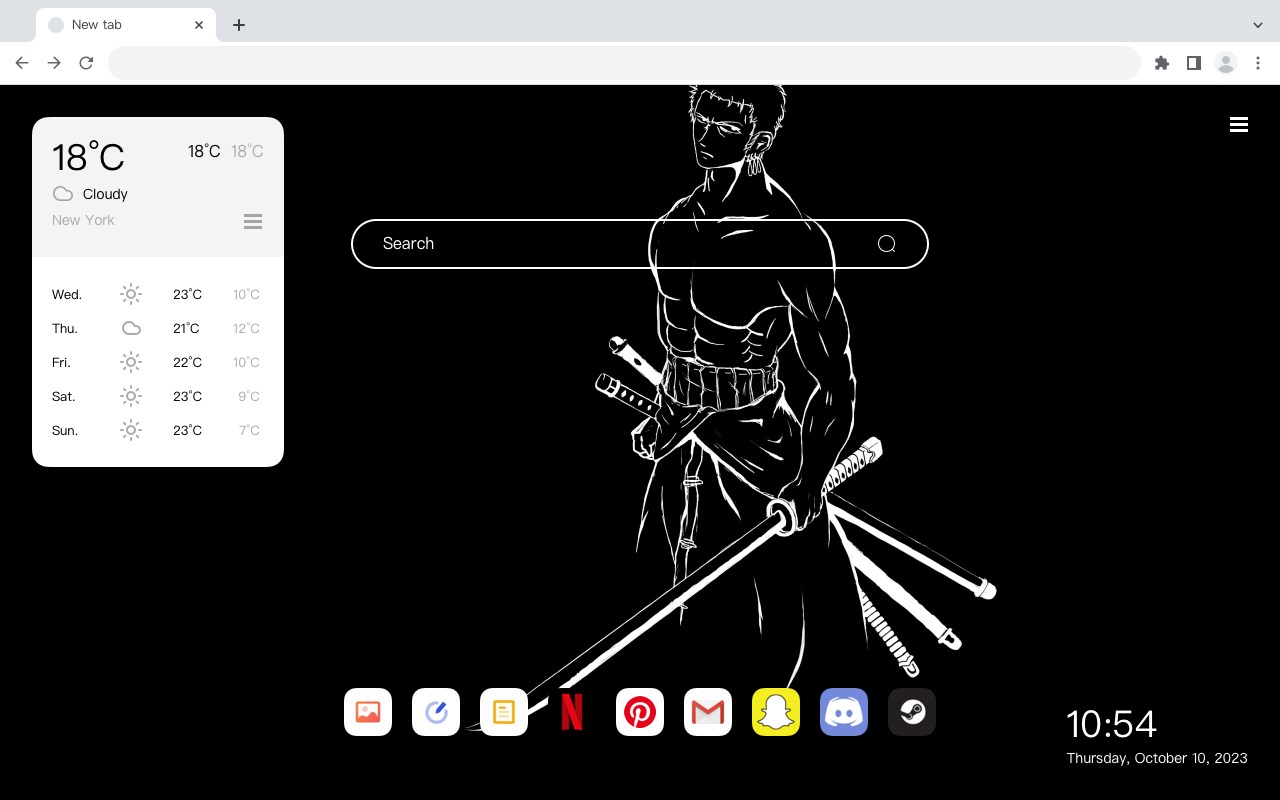Go forward in browser history

click(x=54, y=63)
